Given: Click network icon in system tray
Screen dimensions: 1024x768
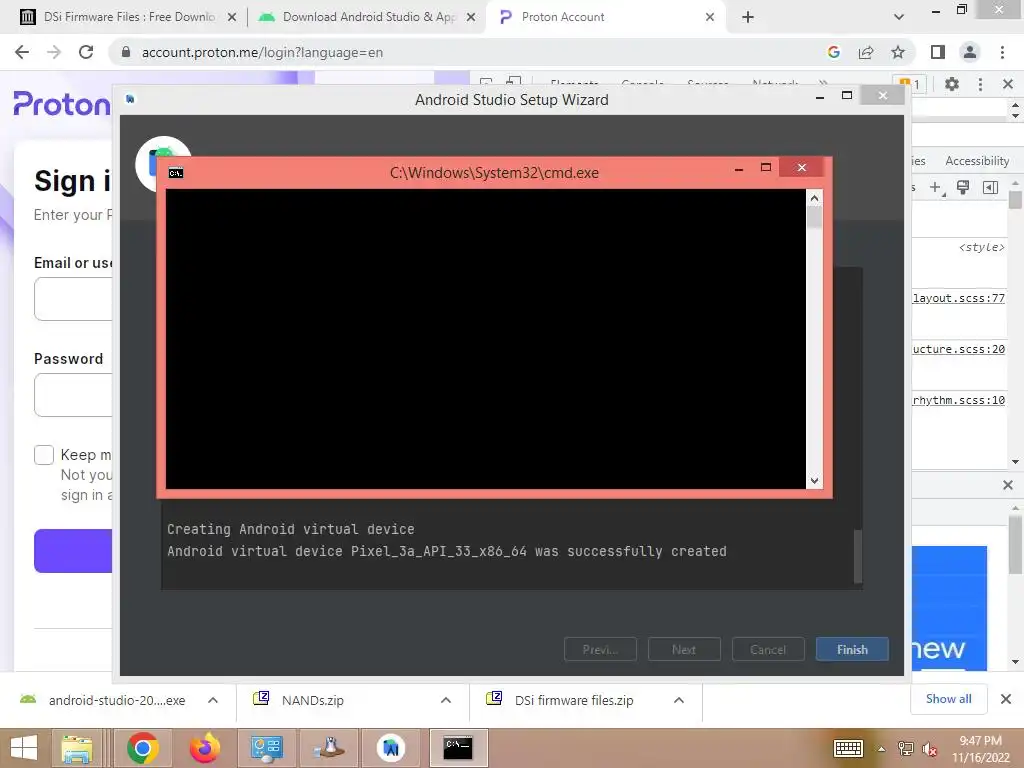Looking at the screenshot, I should point(906,748).
